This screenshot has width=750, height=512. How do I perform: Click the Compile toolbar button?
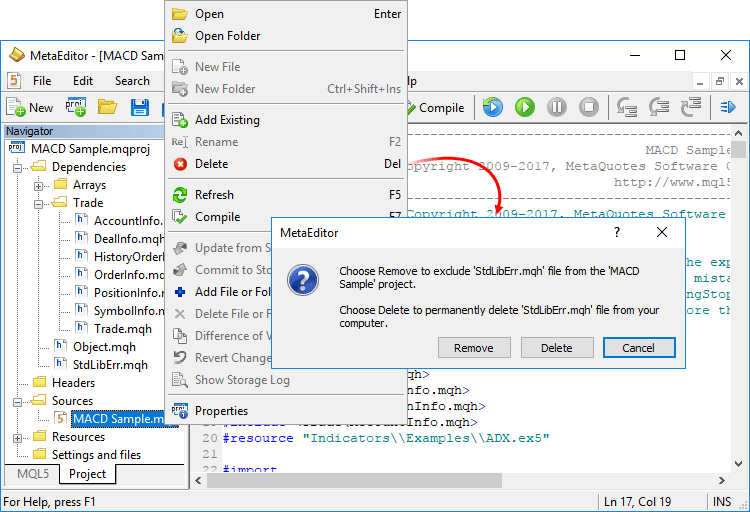coord(436,108)
